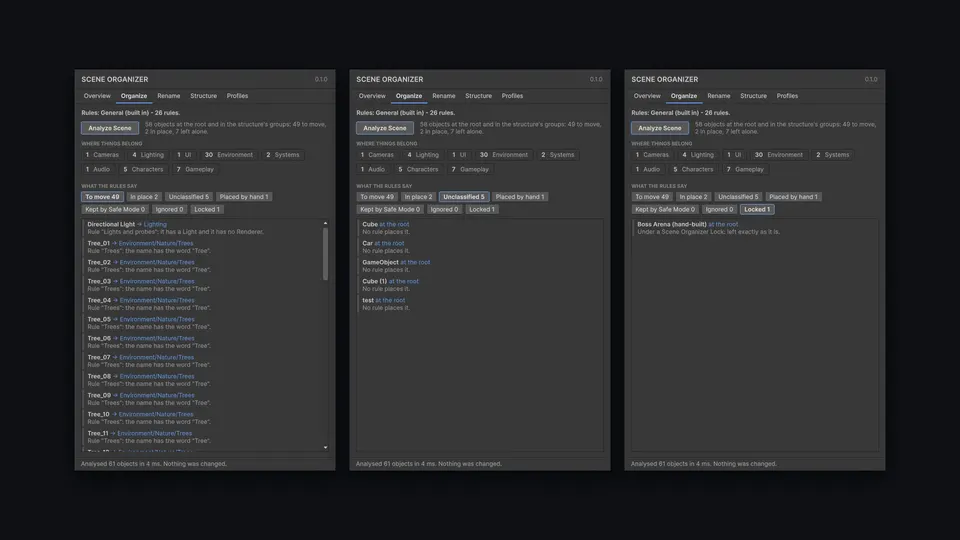Select the Tree_07 row in left list
This screenshot has height=540, width=960.
tap(203, 361)
